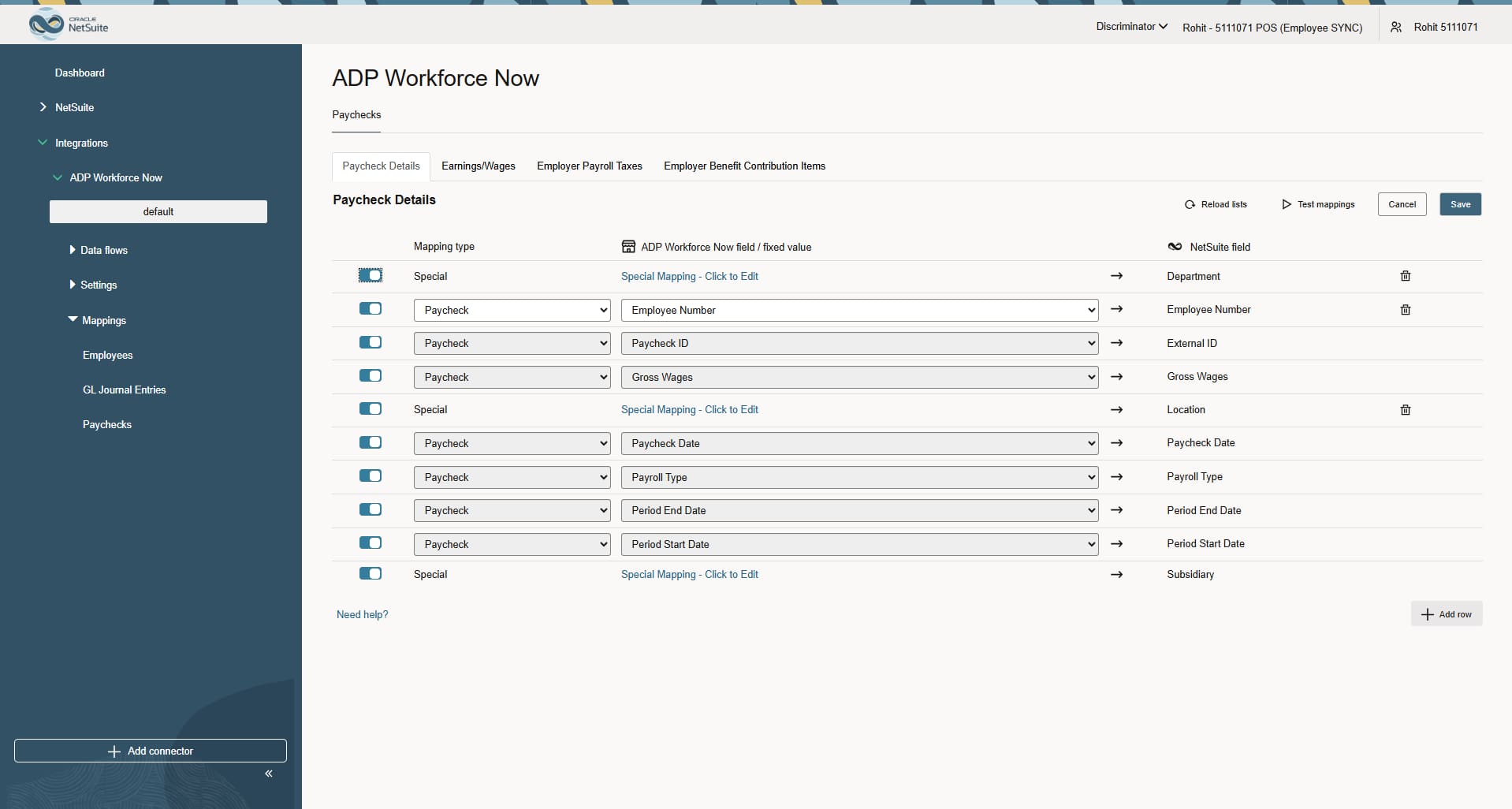Expand the NetSuite sidebar section
The height and width of the screenshot is (809, 1512).
tap(43, 107)
